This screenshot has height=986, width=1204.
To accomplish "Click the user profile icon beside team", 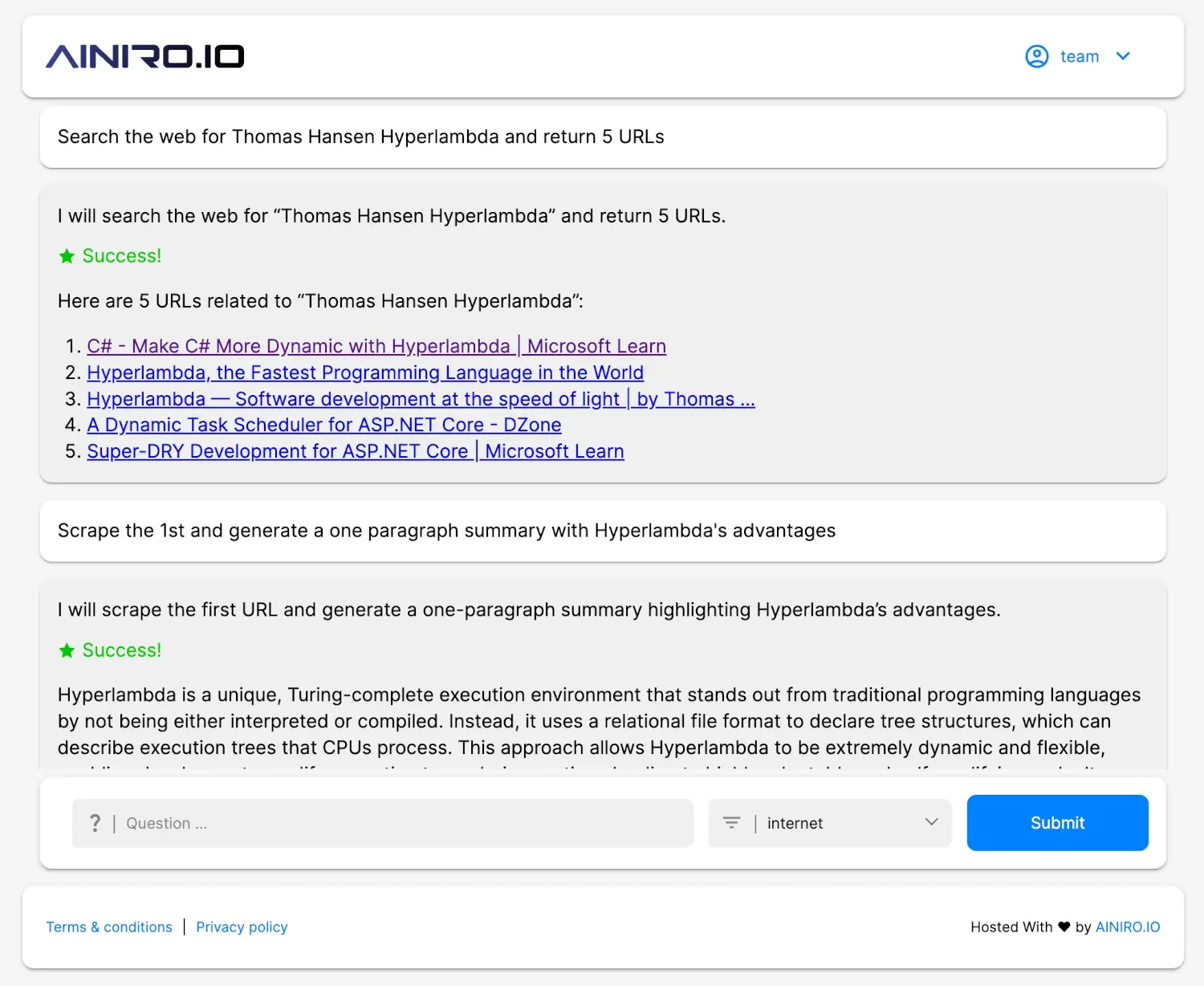I will 1037,56.
